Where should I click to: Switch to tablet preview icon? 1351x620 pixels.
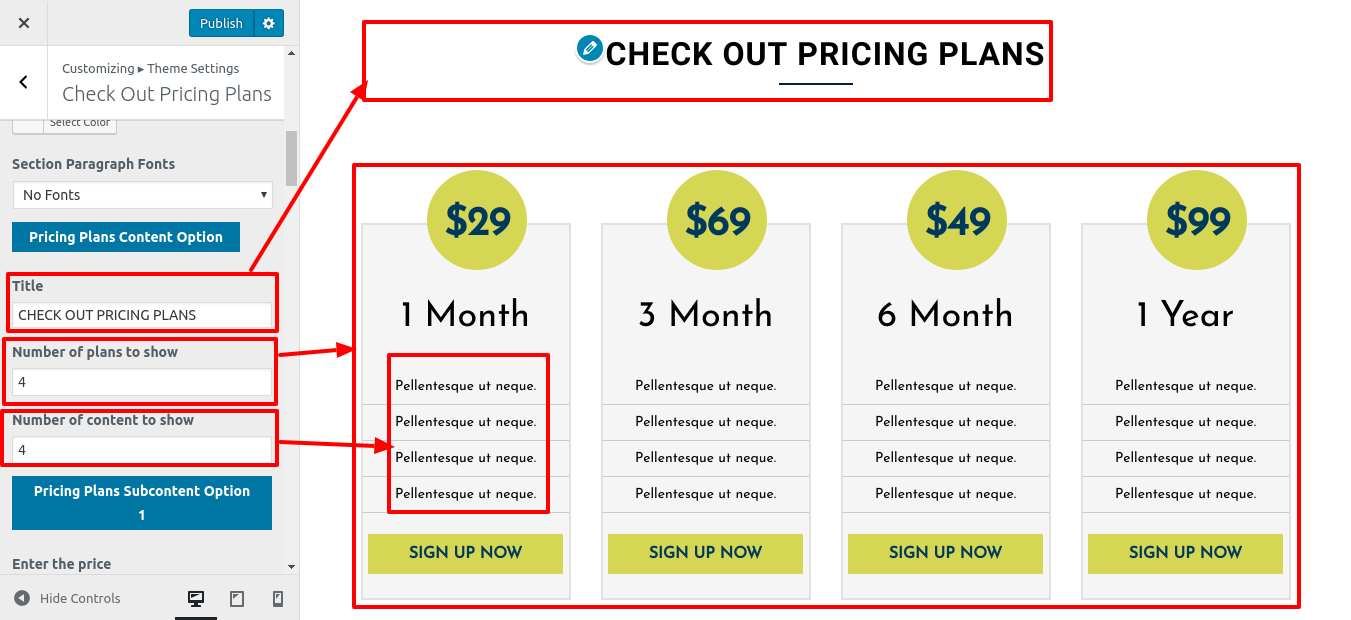[x=237, y=599]
